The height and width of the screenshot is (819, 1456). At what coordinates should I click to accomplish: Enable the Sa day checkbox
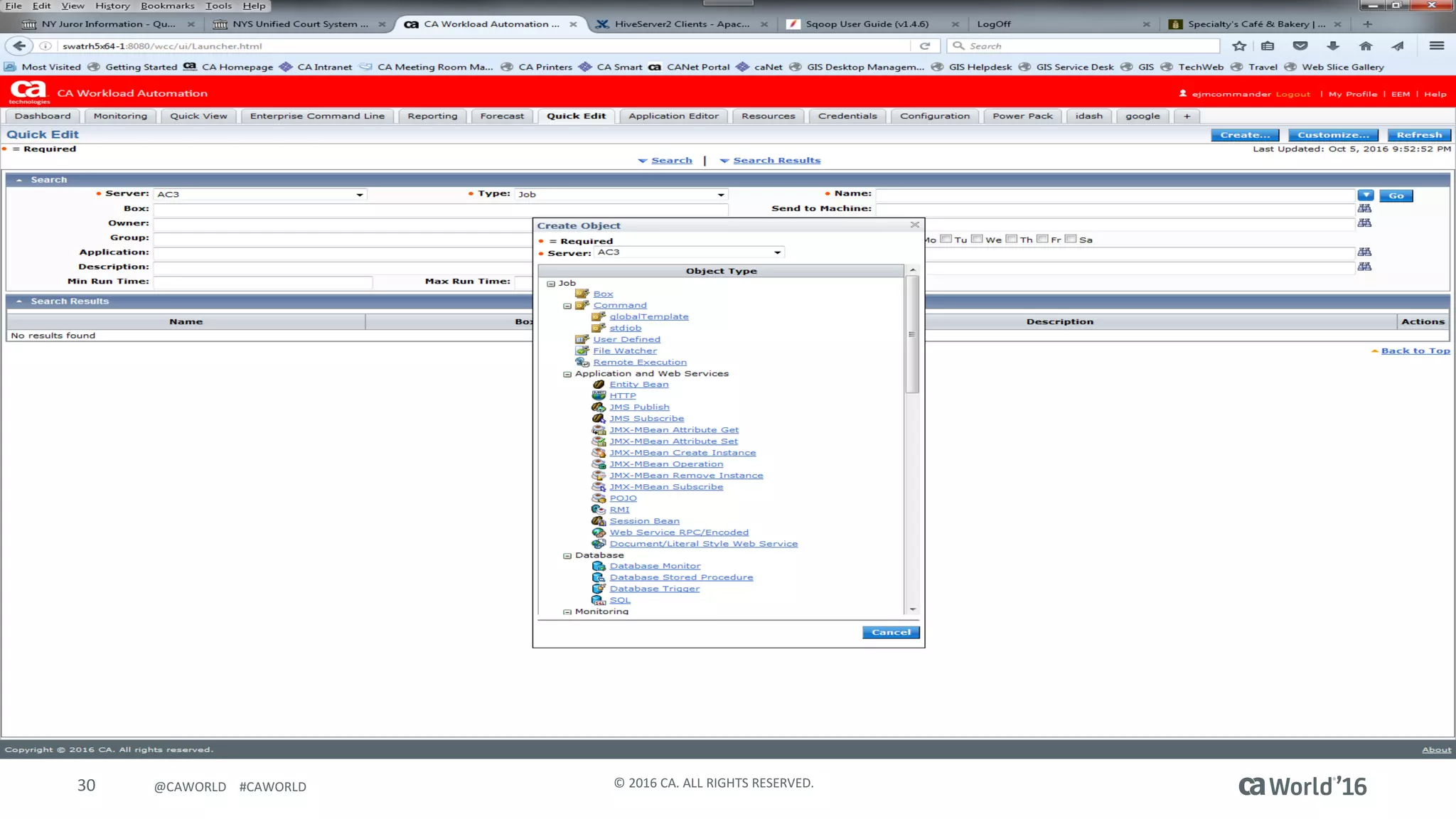point(1071,239)
